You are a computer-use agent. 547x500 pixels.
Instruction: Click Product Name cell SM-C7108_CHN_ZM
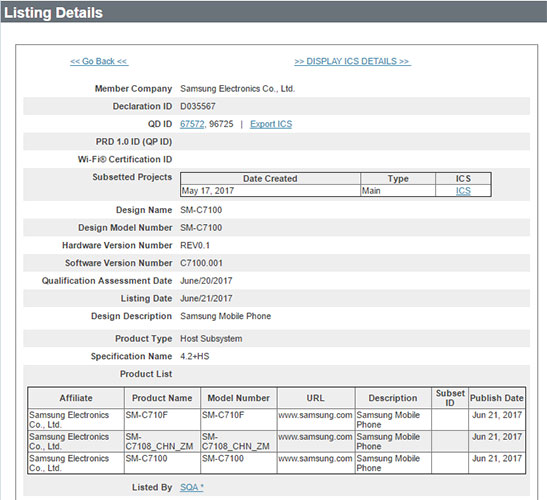pos(162,441)
